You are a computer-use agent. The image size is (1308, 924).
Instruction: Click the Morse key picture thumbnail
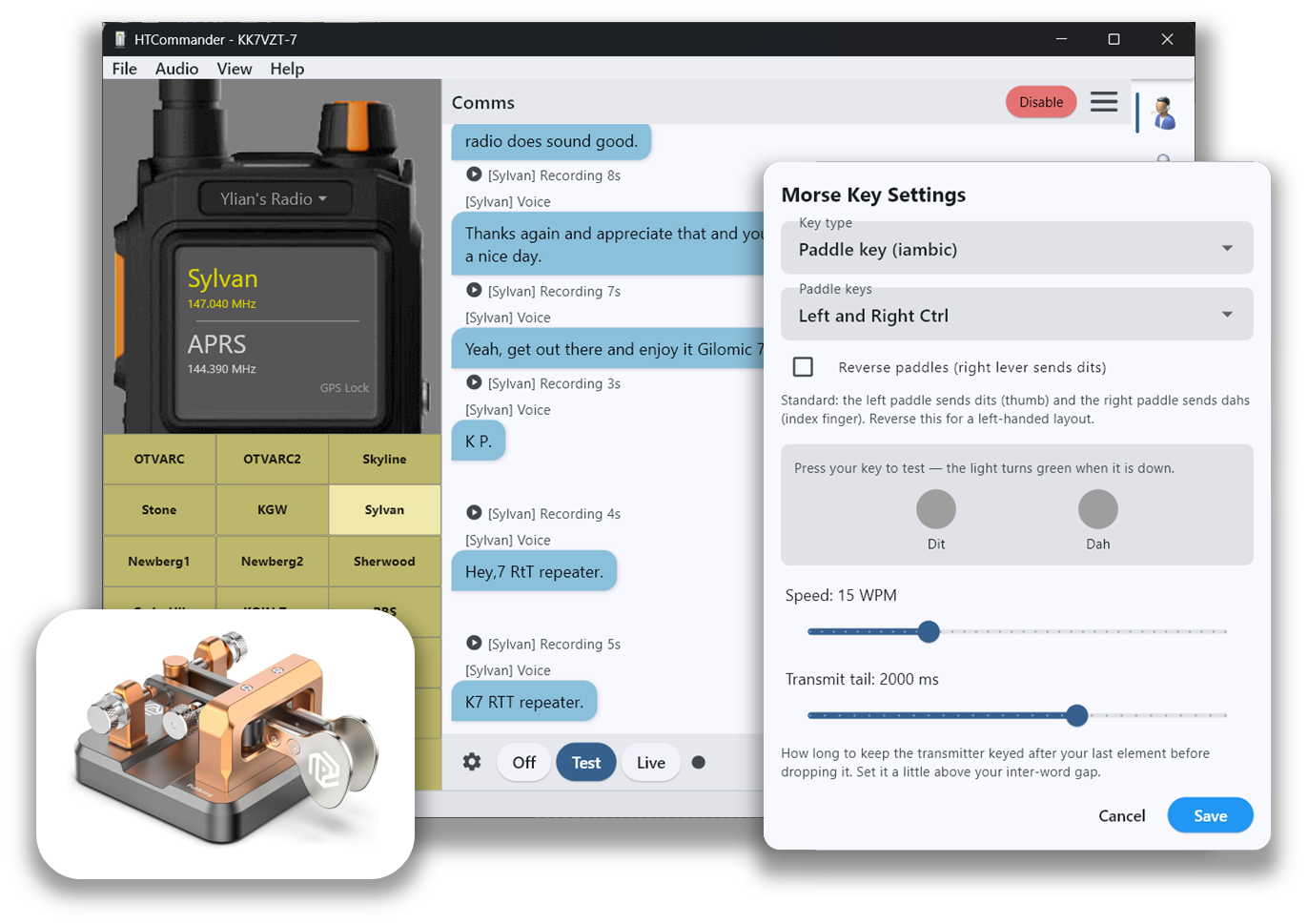pos(226,744)
